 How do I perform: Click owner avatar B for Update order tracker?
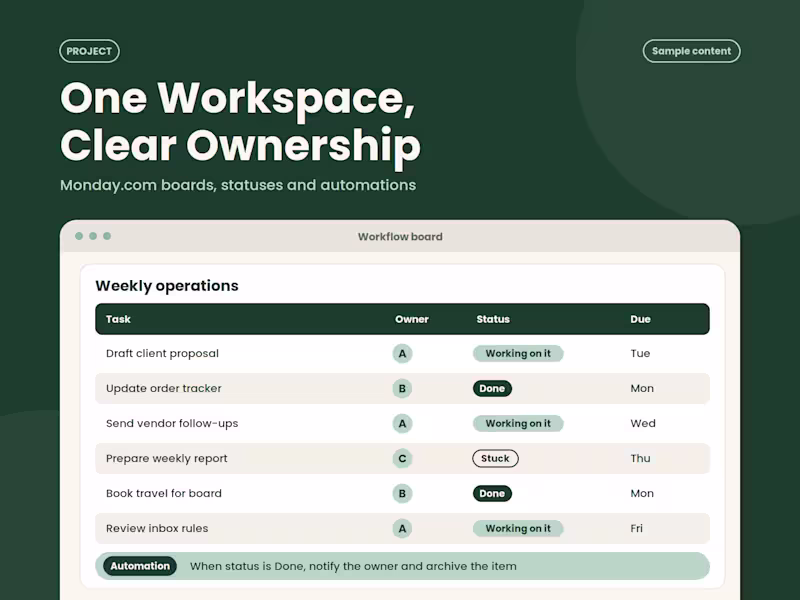[x=402, y=388]
